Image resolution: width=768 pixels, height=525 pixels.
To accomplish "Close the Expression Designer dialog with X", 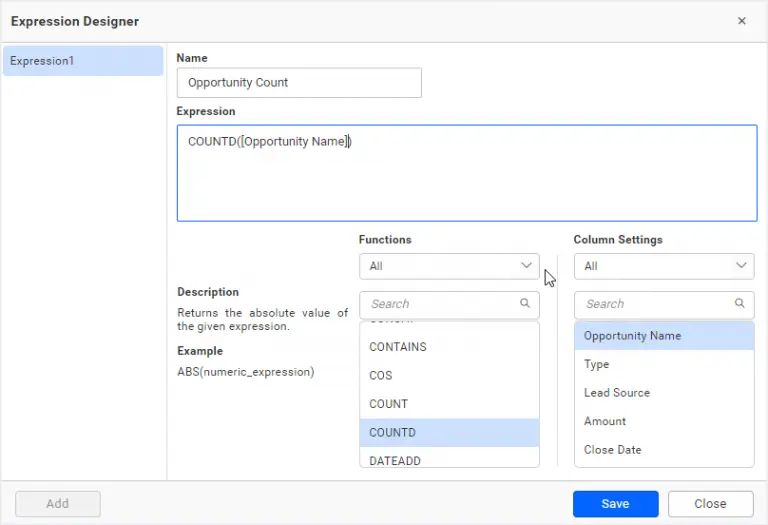I will pos(741,21).
